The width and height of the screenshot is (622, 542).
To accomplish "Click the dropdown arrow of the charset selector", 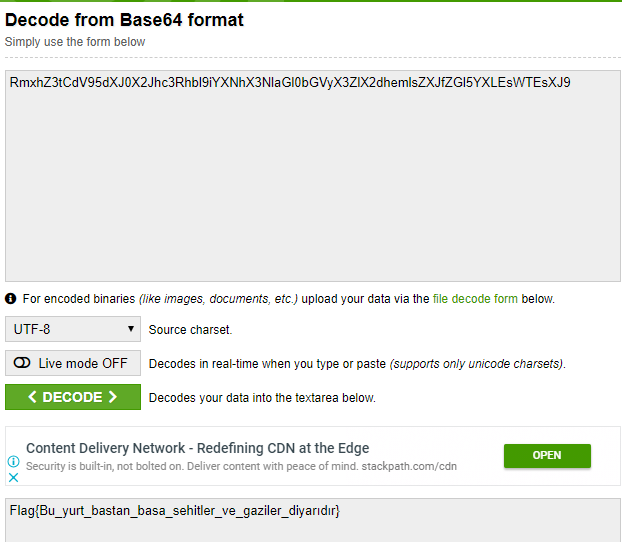I will coord(131,329).
